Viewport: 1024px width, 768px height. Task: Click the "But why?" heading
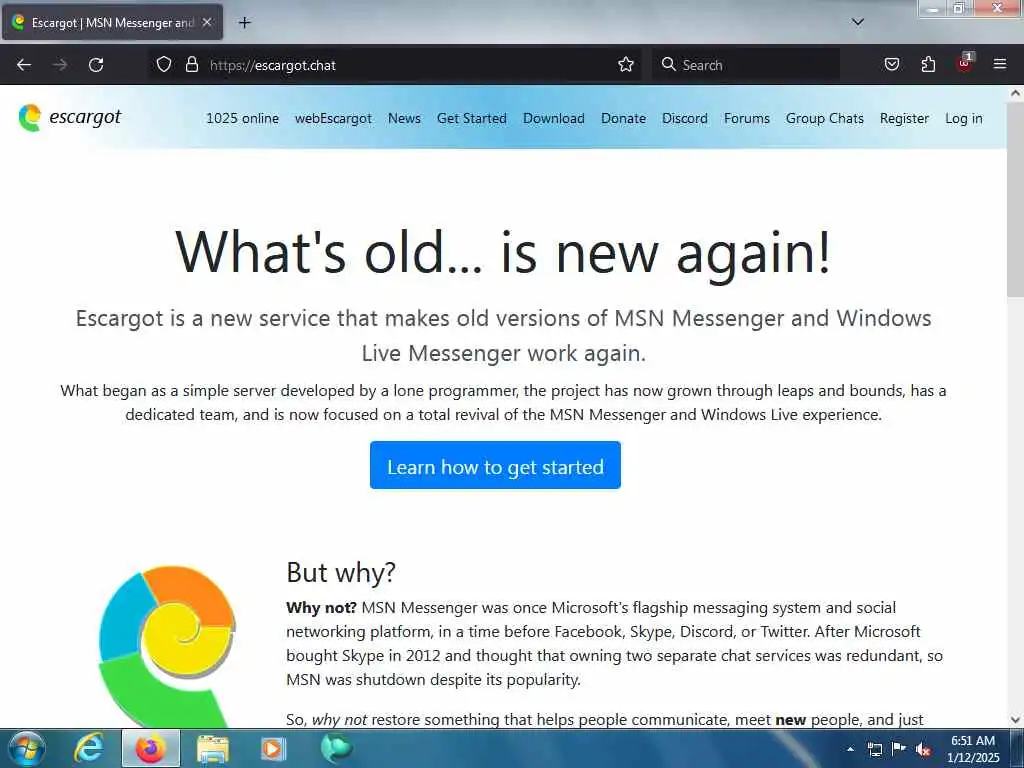point(341,572)
